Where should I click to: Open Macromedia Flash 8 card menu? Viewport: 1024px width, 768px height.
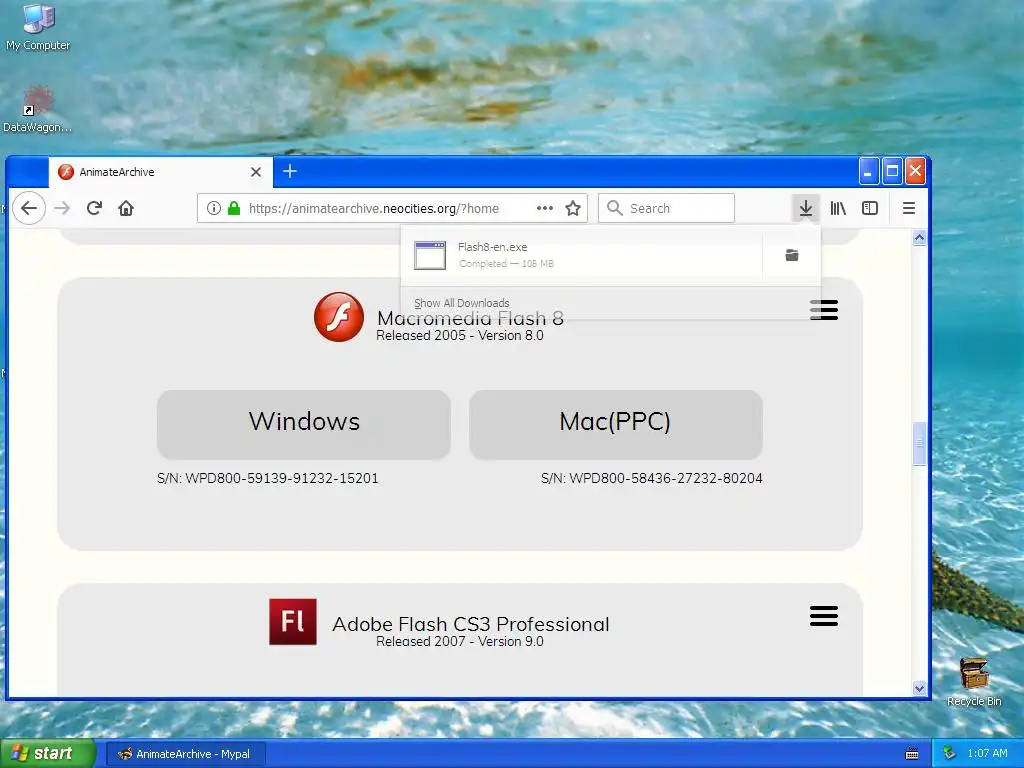click(824, 310)
